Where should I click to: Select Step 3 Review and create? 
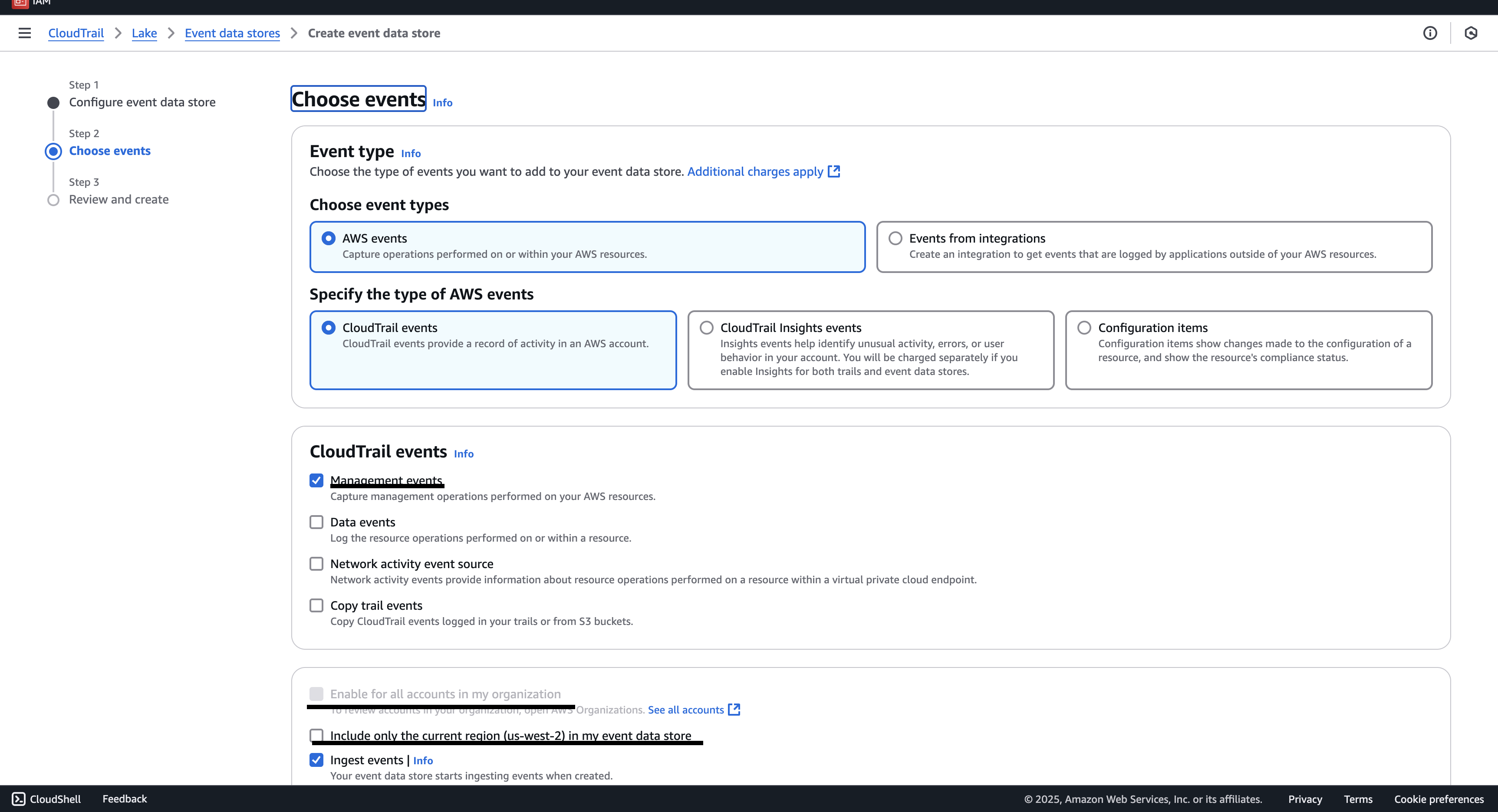(119, 199)
